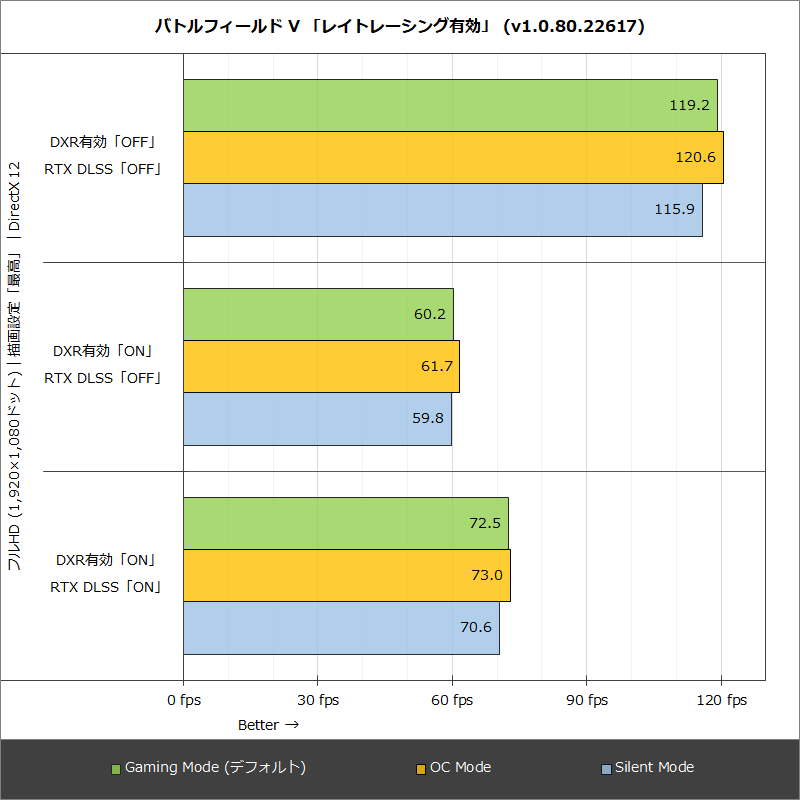
Task: Click the blue bar showing 115.9 fps
Action: point(440,211)
